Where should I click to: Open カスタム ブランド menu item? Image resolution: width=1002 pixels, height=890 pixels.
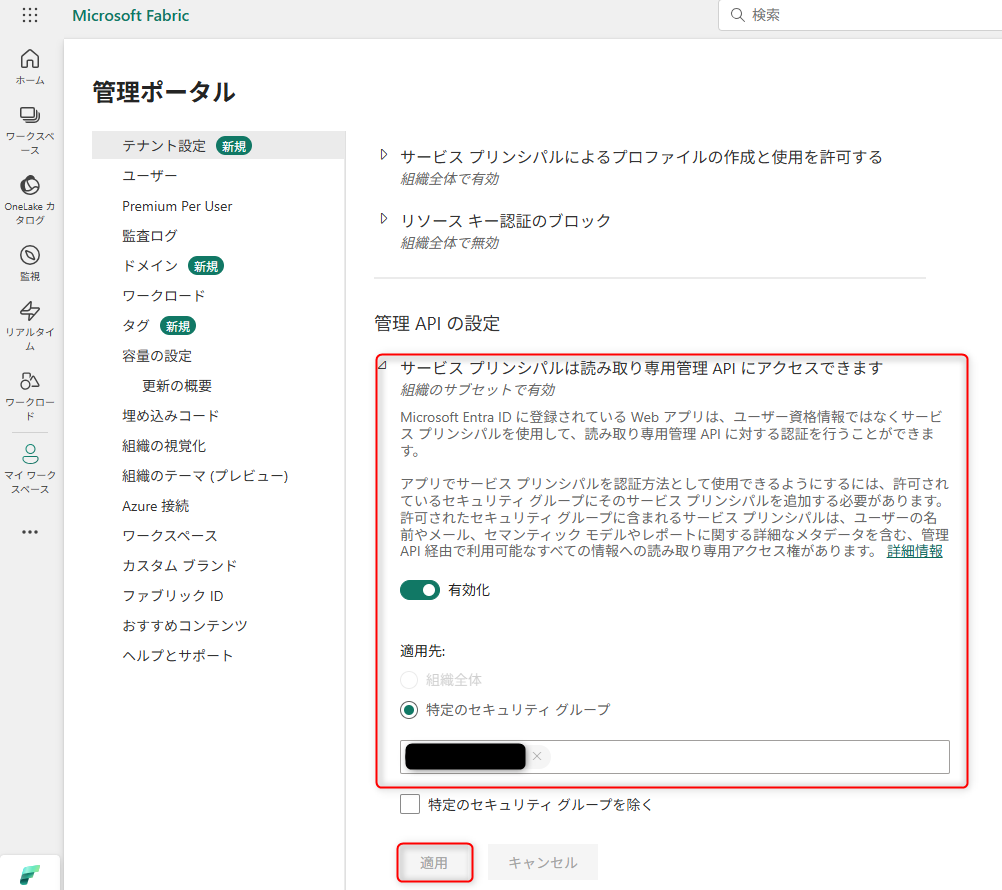pos(179,566)
